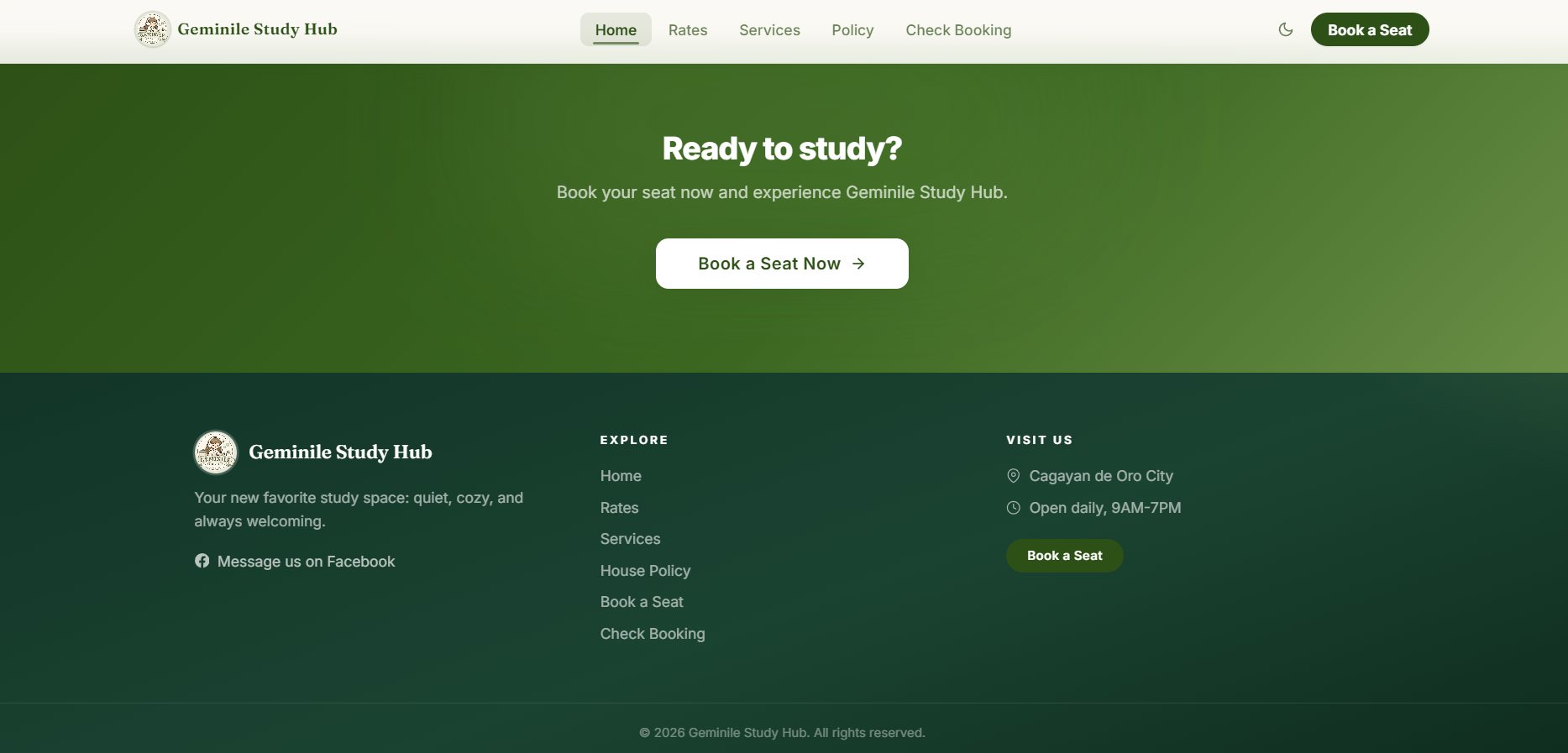Open Services from the top navigation
1568x753 pixels.
769,30
